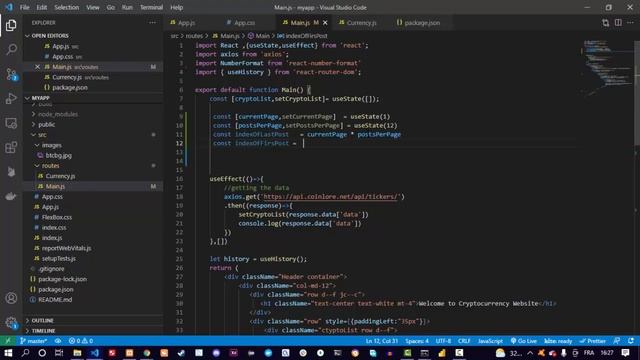Open the changes compare icon in editor toolbar
The width and height of the screenshot is (640, 360).
tap(605, 23)
